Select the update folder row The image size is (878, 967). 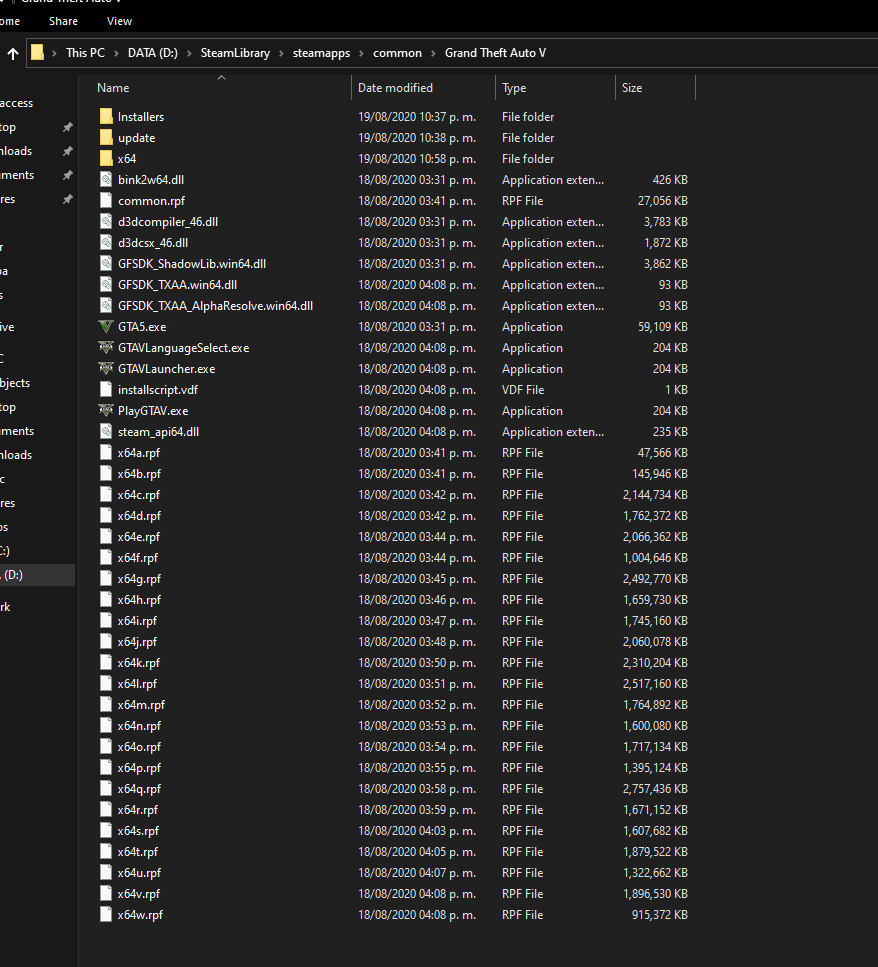click(136, 138)
